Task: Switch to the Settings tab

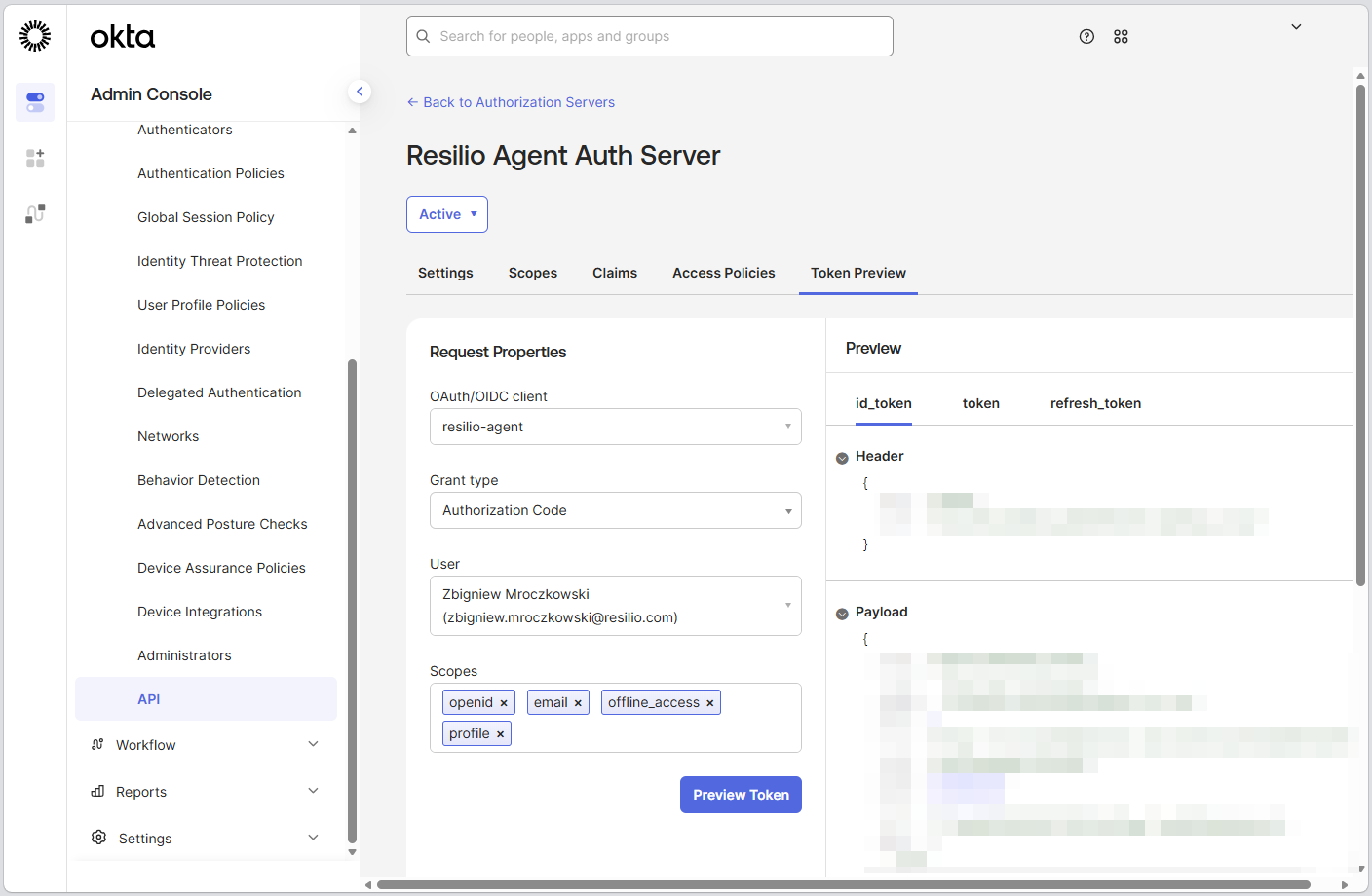Action: coord(445,273)
